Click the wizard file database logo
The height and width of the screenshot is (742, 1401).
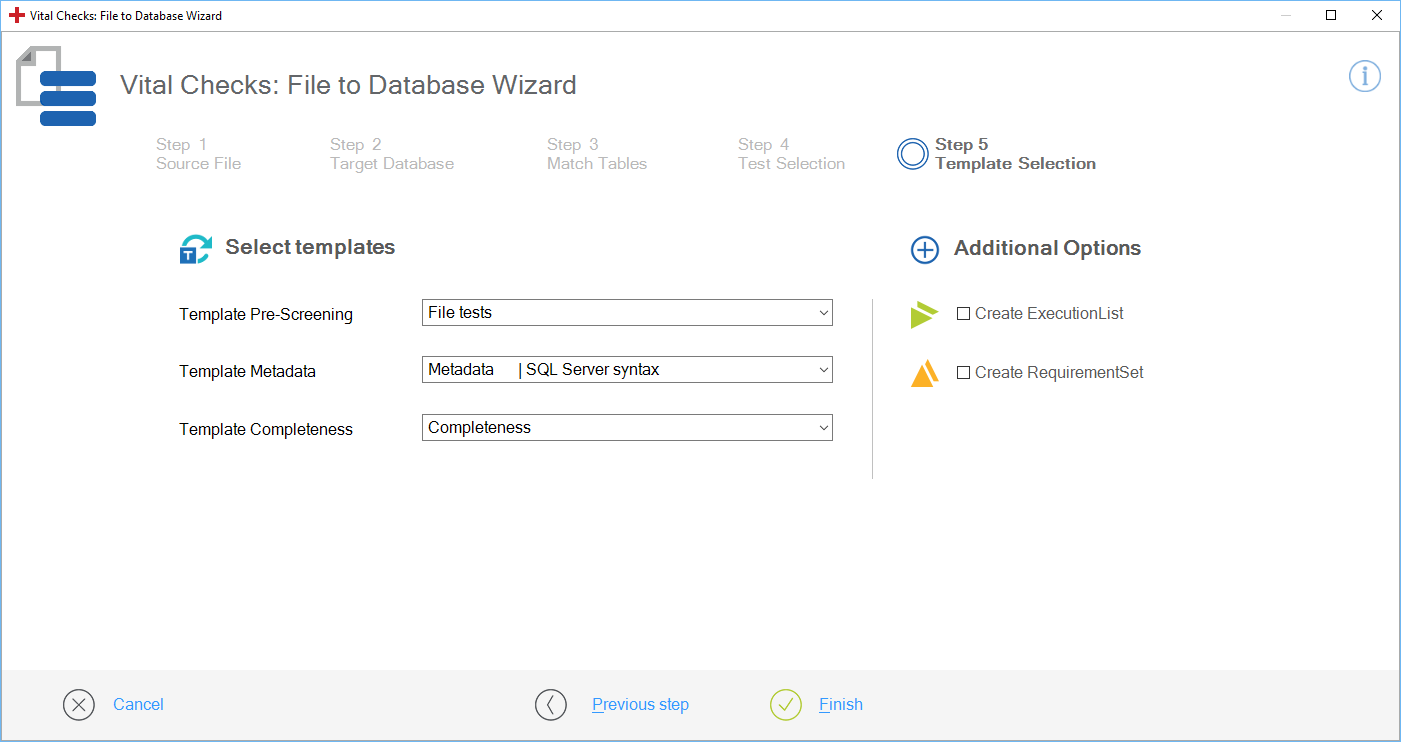[x=57, y=87]
